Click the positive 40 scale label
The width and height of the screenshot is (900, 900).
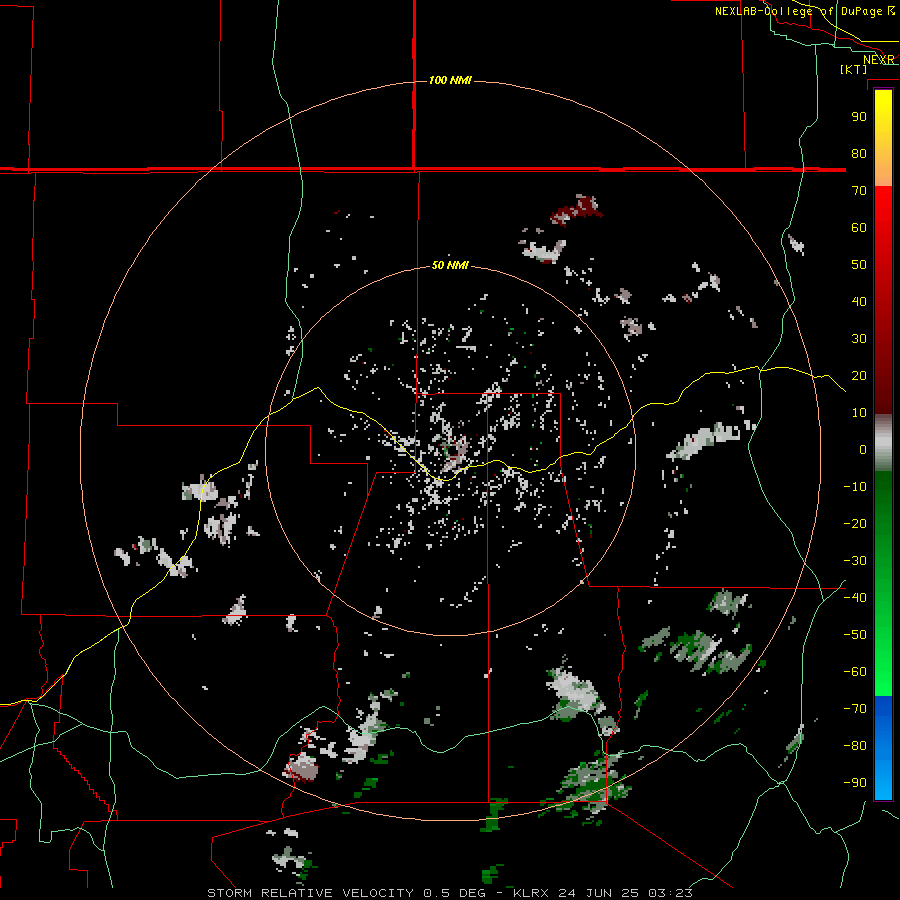(859, 301)
